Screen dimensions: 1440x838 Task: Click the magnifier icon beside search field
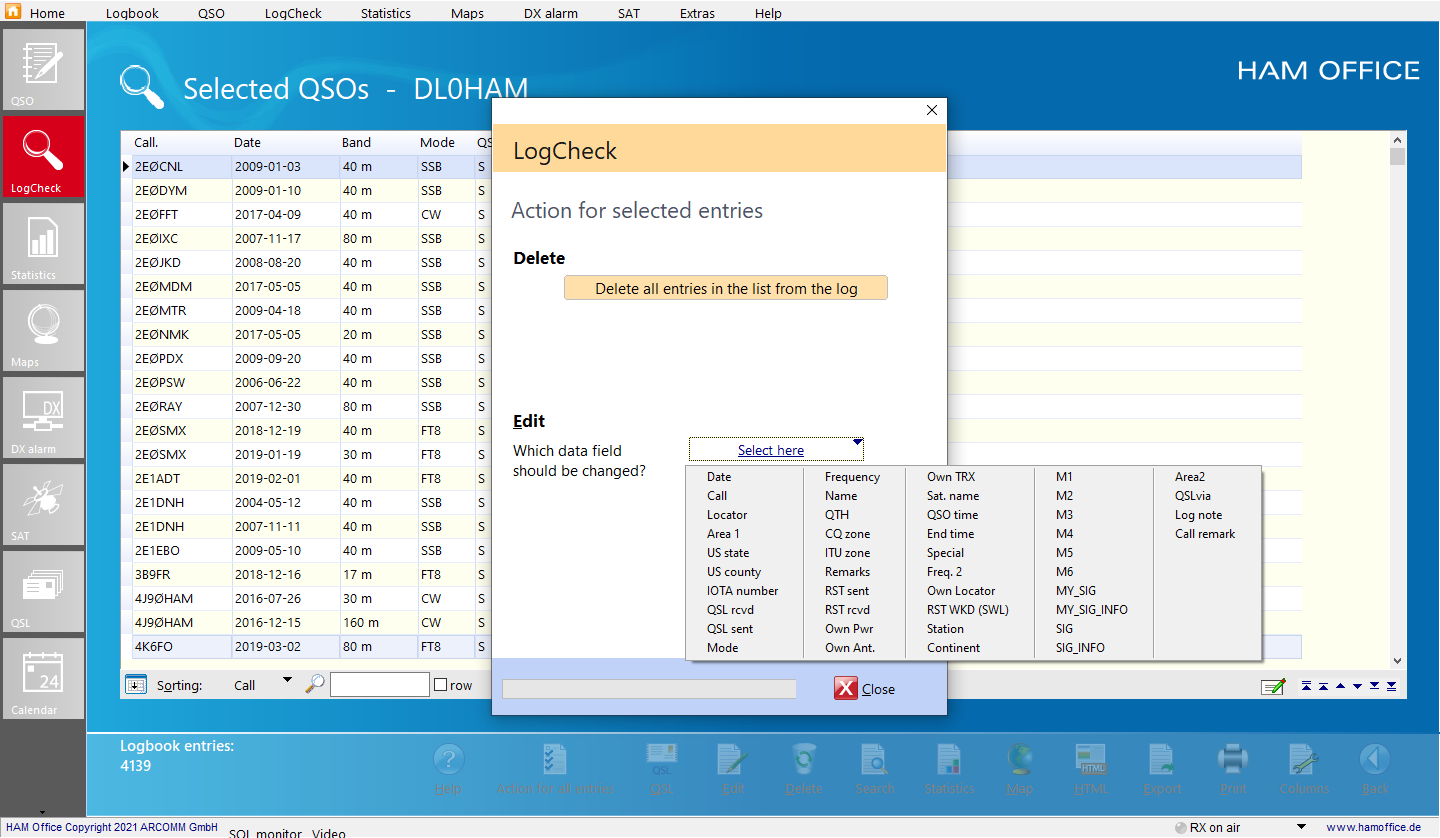315,684
